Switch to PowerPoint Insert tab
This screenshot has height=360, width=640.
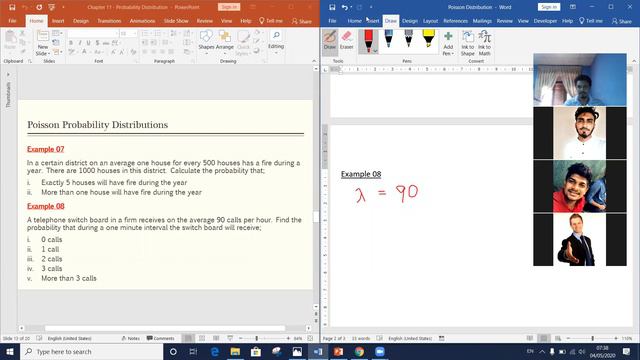[58, 21]
